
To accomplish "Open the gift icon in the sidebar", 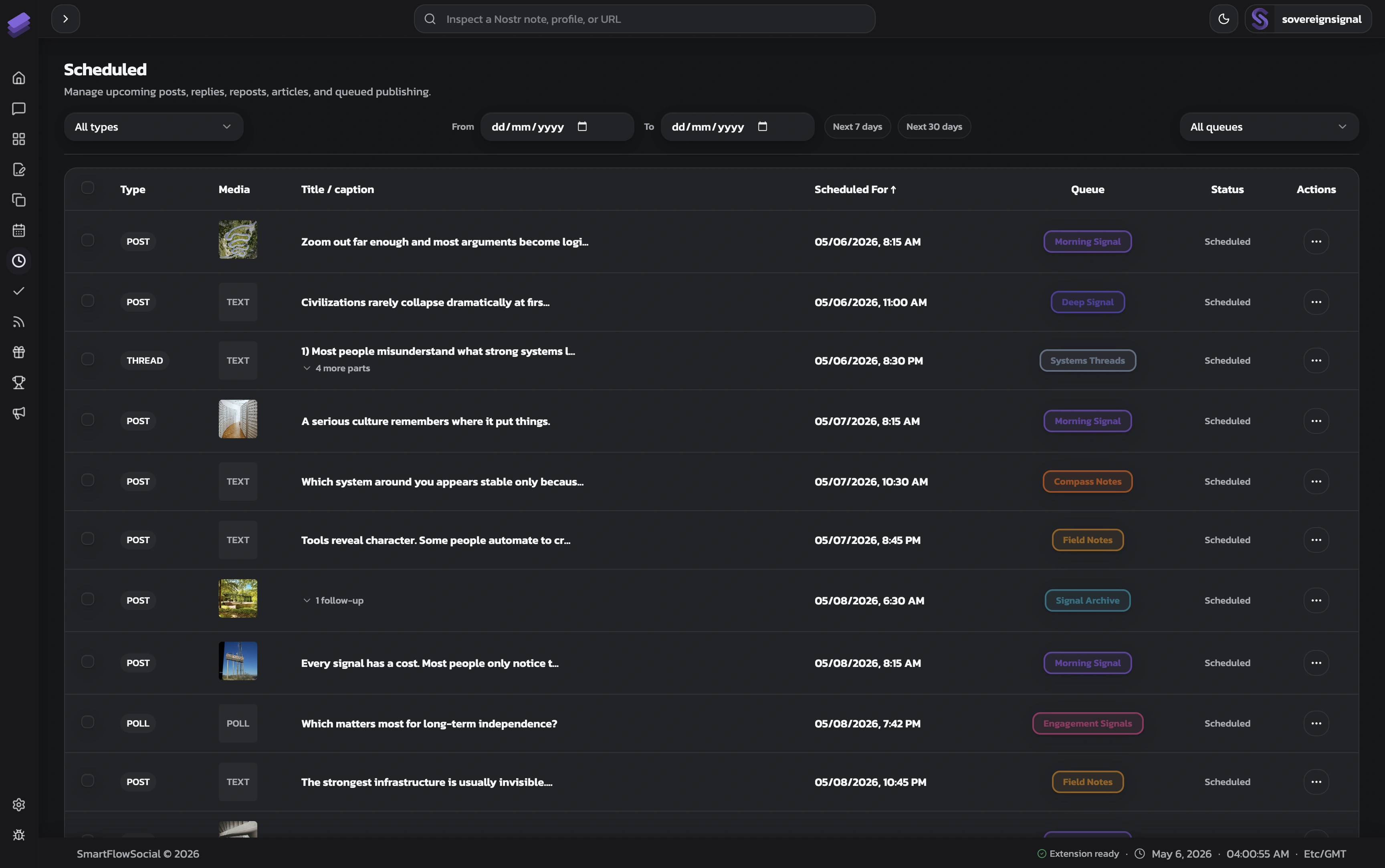I will point(19,352).
